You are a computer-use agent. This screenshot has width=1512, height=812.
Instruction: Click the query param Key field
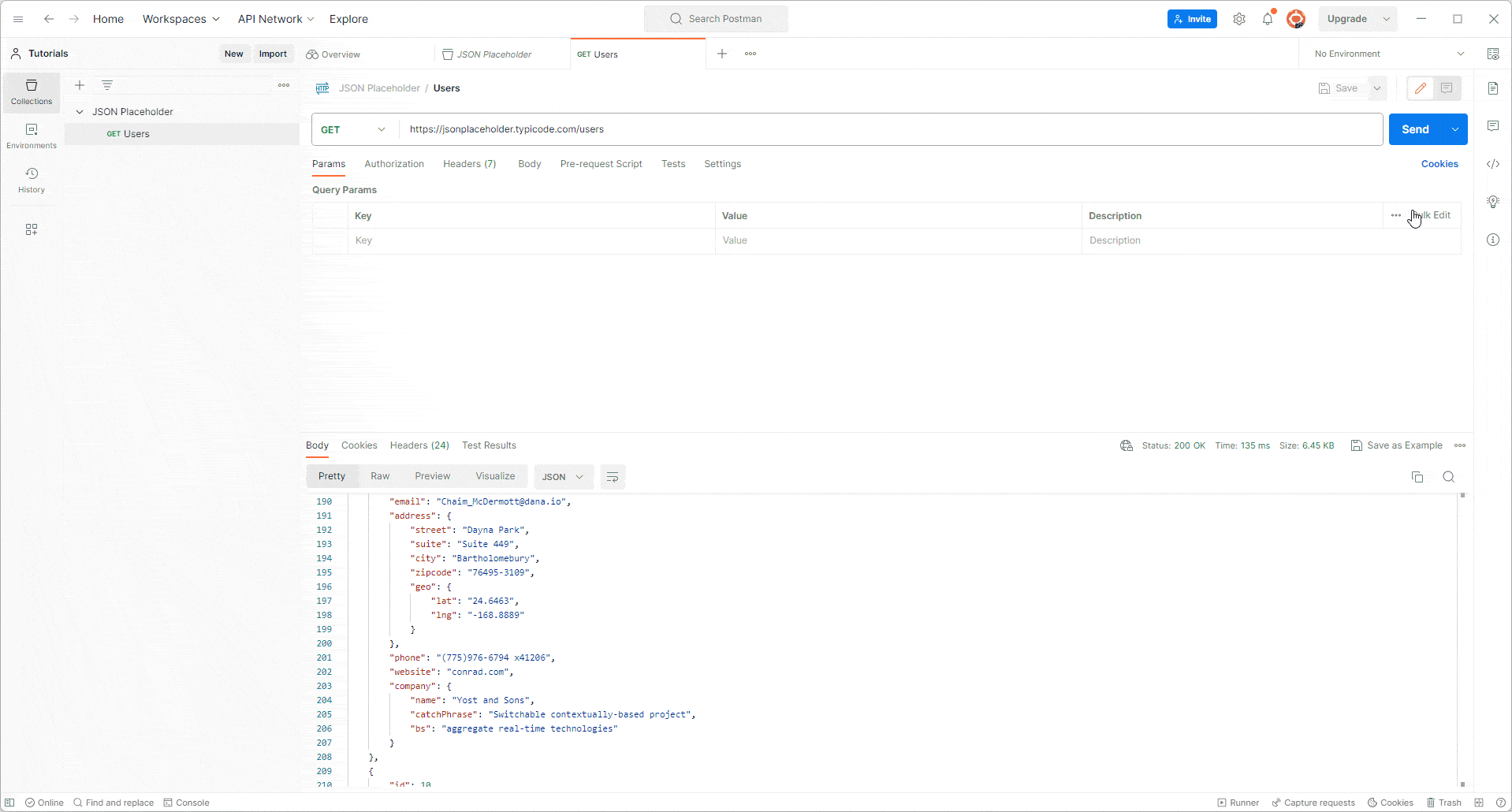(531, 240)
